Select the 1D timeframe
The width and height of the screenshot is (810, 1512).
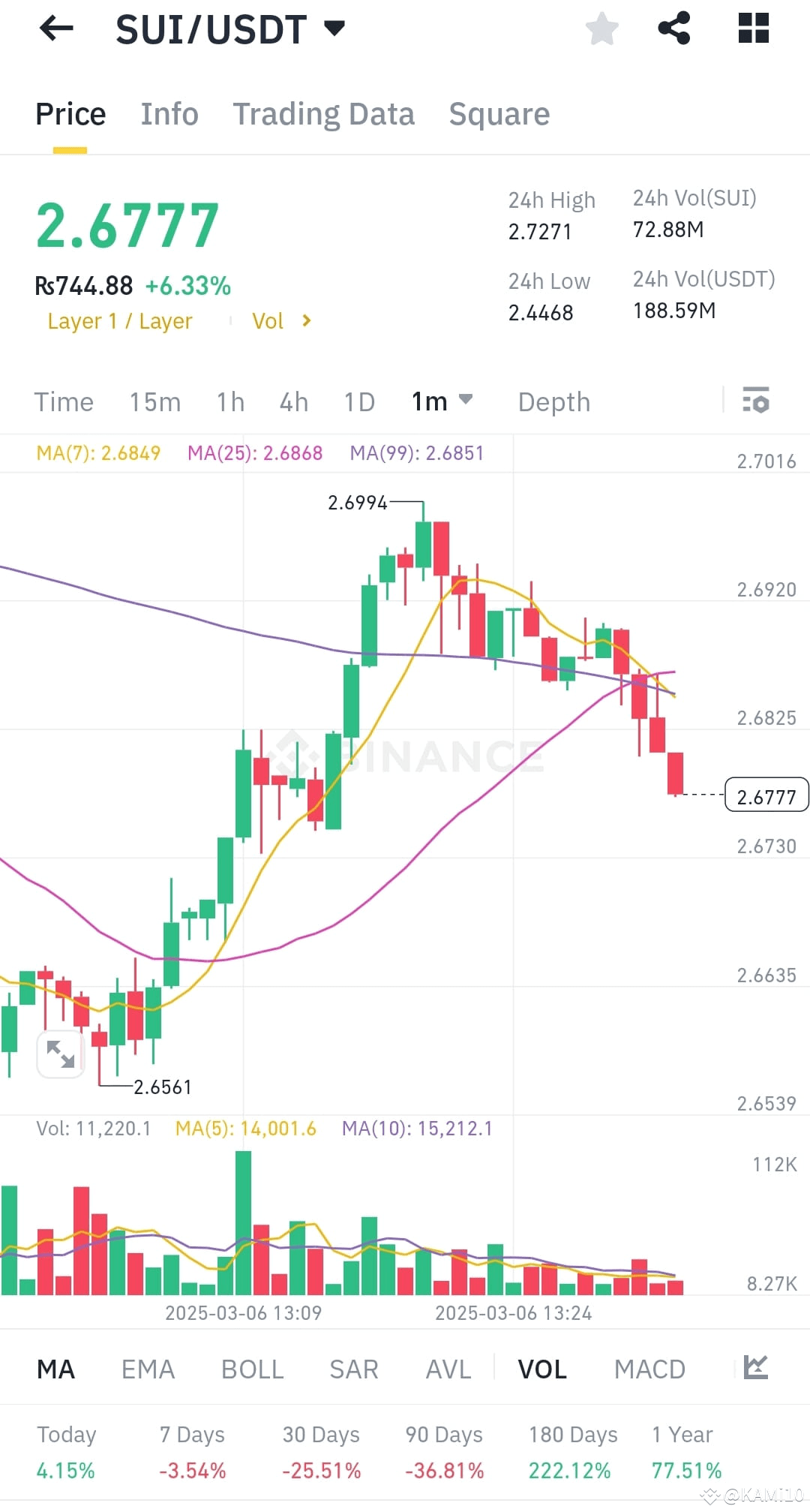coord(358,402)
